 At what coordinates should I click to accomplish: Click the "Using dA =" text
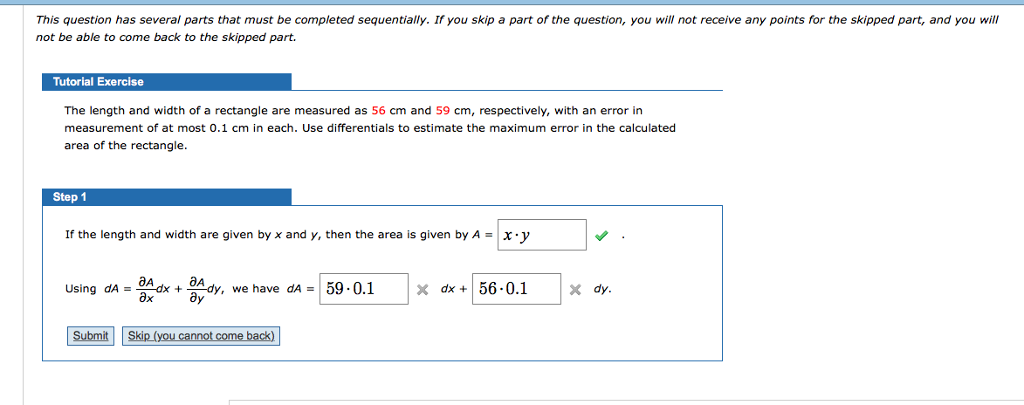pos(93,289)
